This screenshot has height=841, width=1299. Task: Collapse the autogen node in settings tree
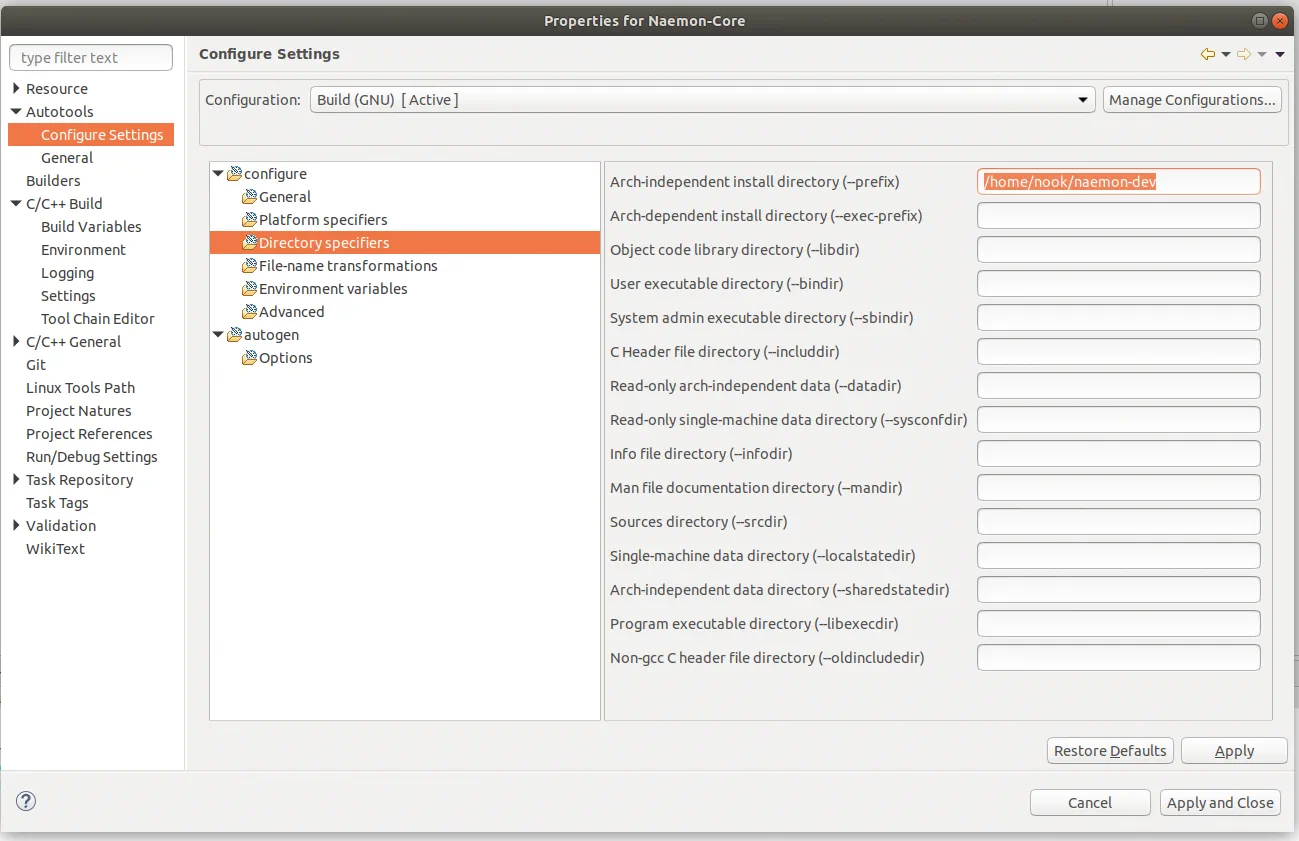tap(219, 335)
